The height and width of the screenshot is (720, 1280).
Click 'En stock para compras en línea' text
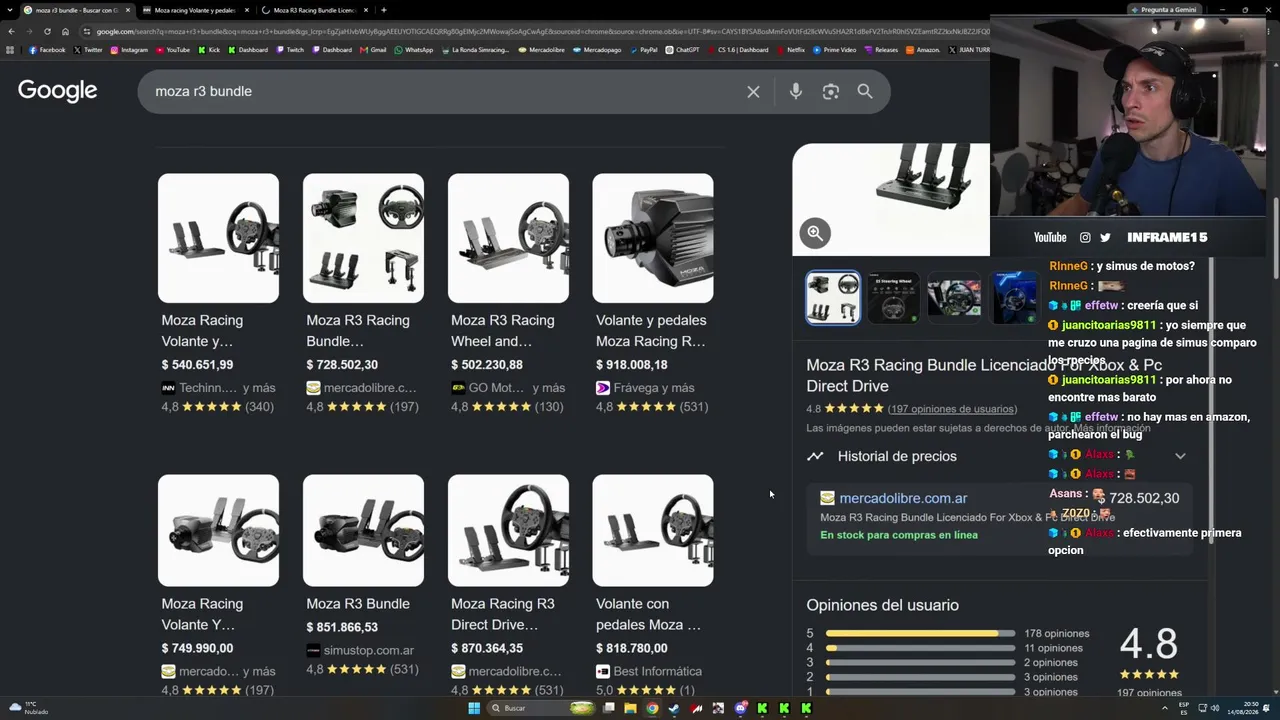pos(899,535)
